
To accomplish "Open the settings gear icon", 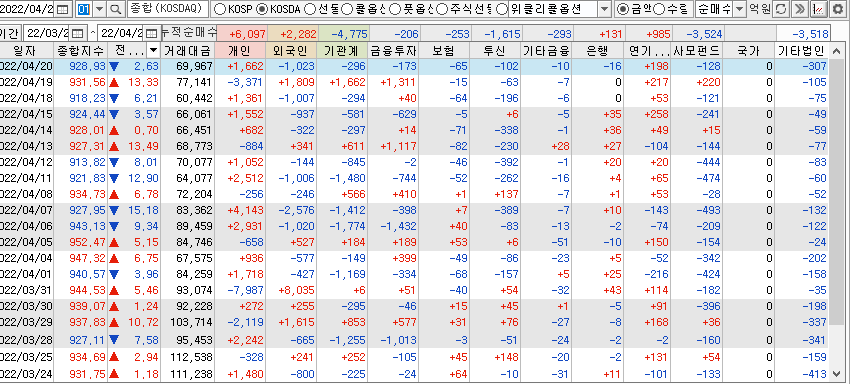I will (838, 9).
